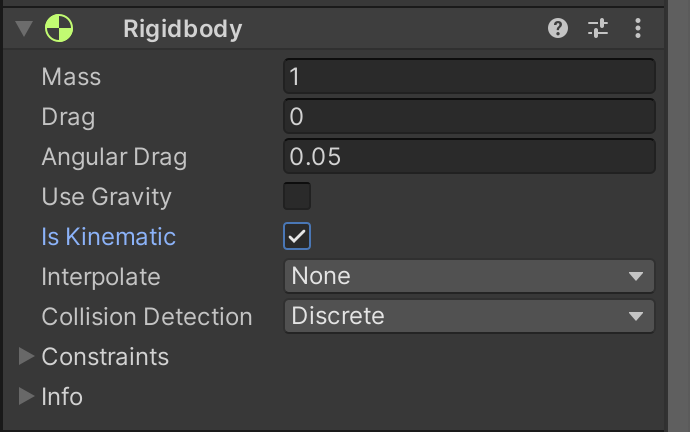Screen dimensions: 690x432
Task: Click the Drag value field
Action: click(x=469, y=116)
